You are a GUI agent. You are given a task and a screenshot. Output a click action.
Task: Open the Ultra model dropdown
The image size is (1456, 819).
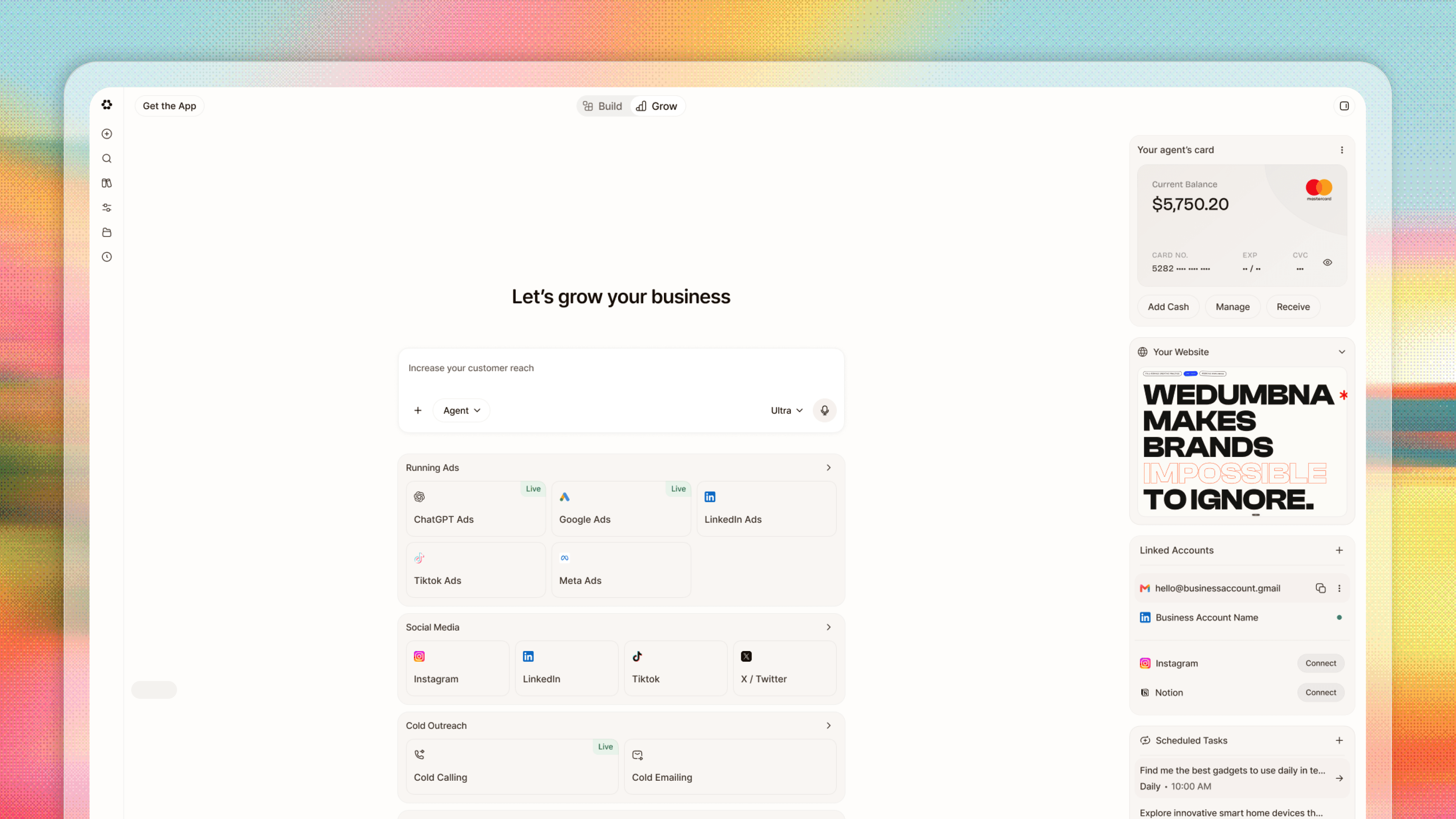[786, 410]
